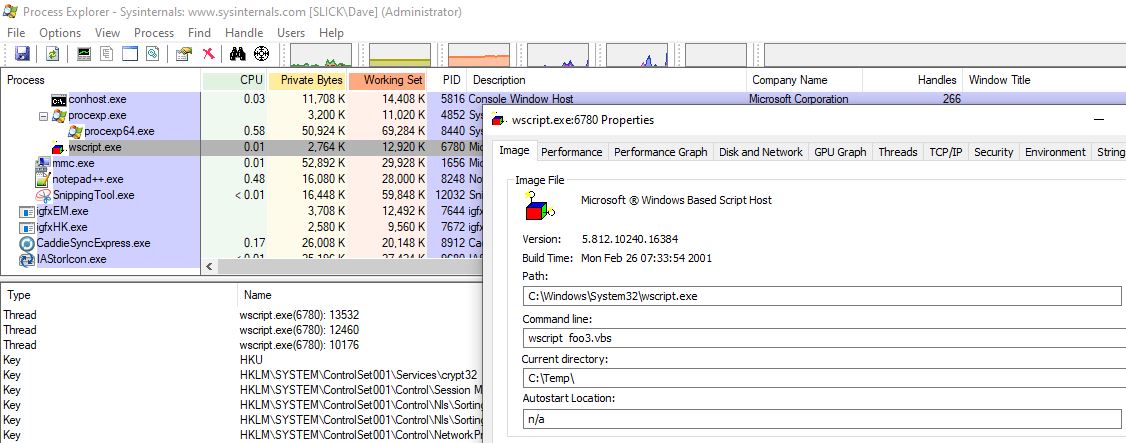Open the Process menu
1126x443 pixels.
(x=154, y=32)
